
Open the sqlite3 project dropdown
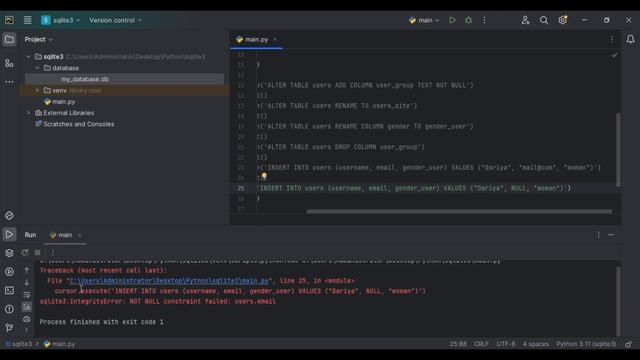coord(61,20)
